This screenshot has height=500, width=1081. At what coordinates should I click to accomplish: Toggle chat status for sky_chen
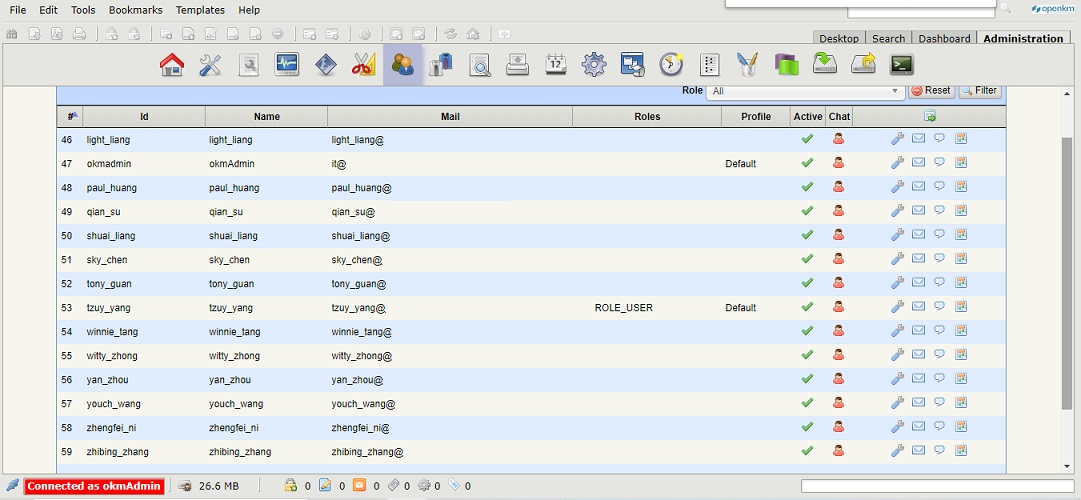pyautogui.click(x=839, y=259)
